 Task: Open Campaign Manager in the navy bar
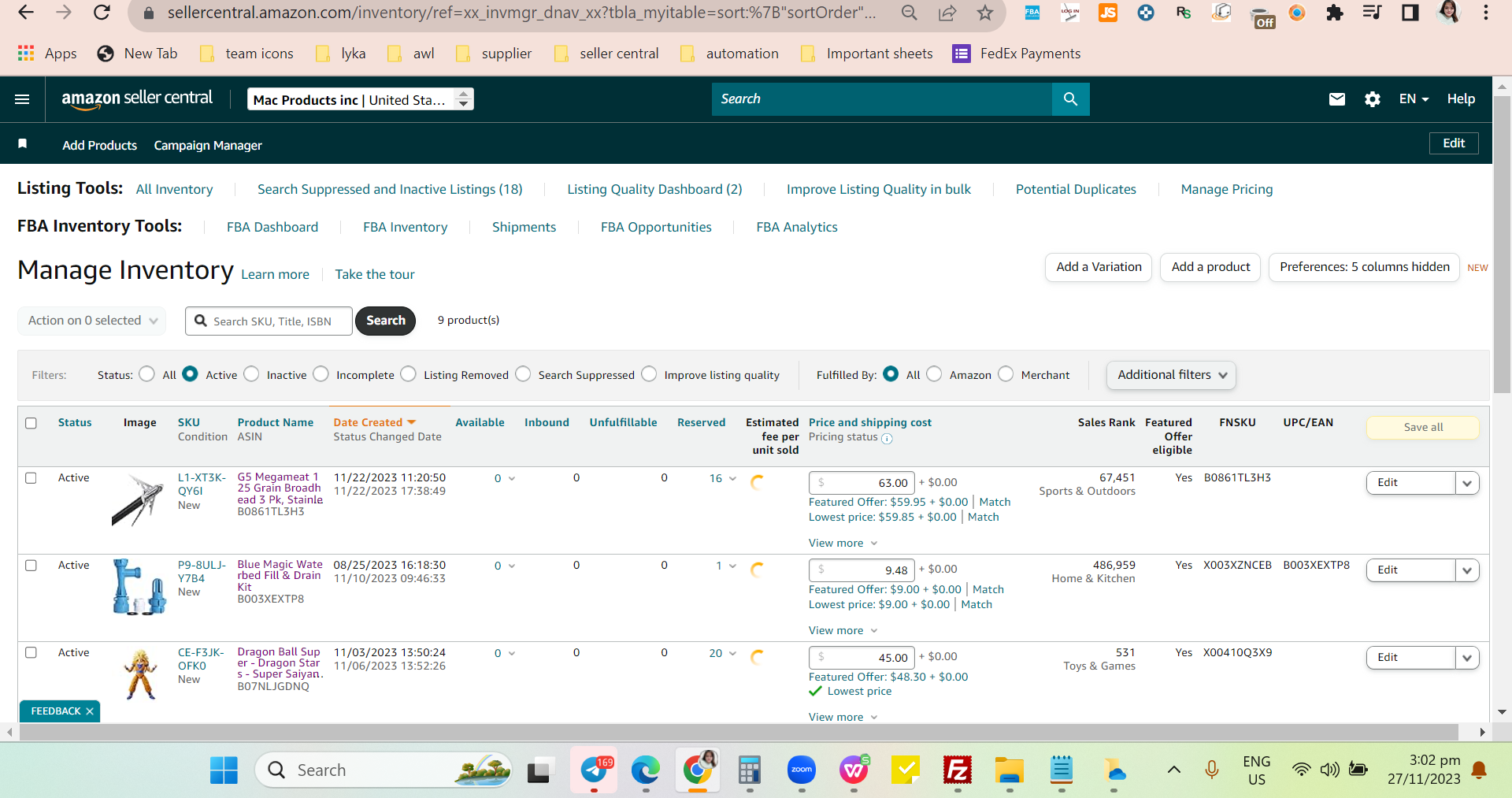pos(208,145)
